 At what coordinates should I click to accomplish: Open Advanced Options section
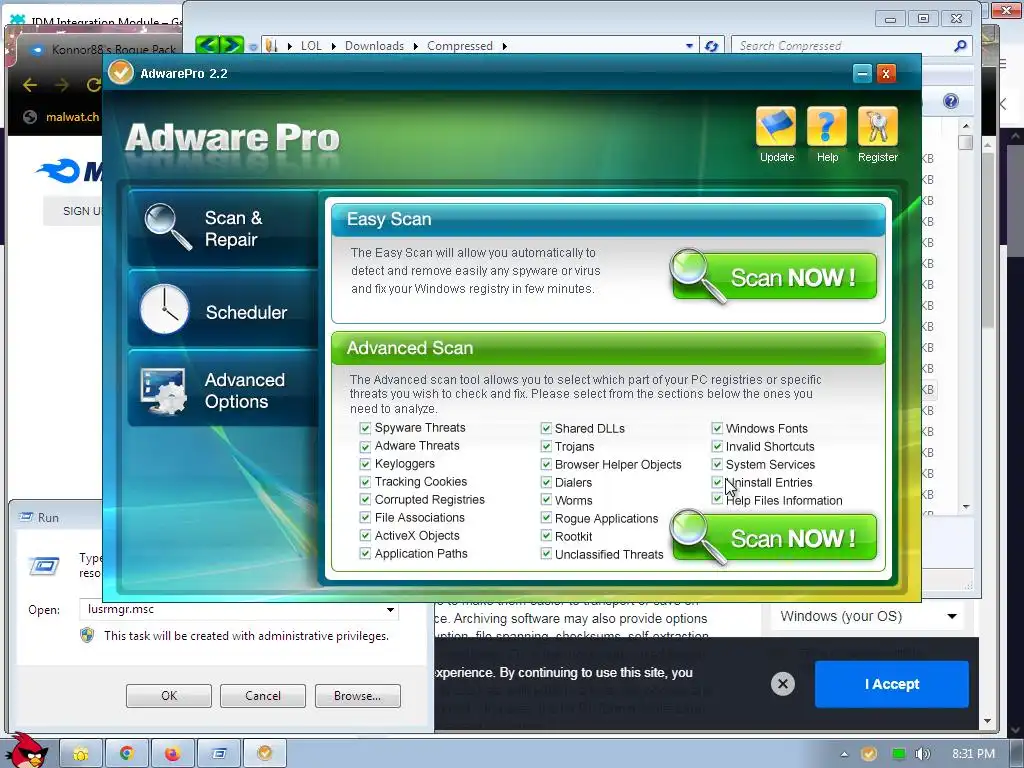click(223, 390)
